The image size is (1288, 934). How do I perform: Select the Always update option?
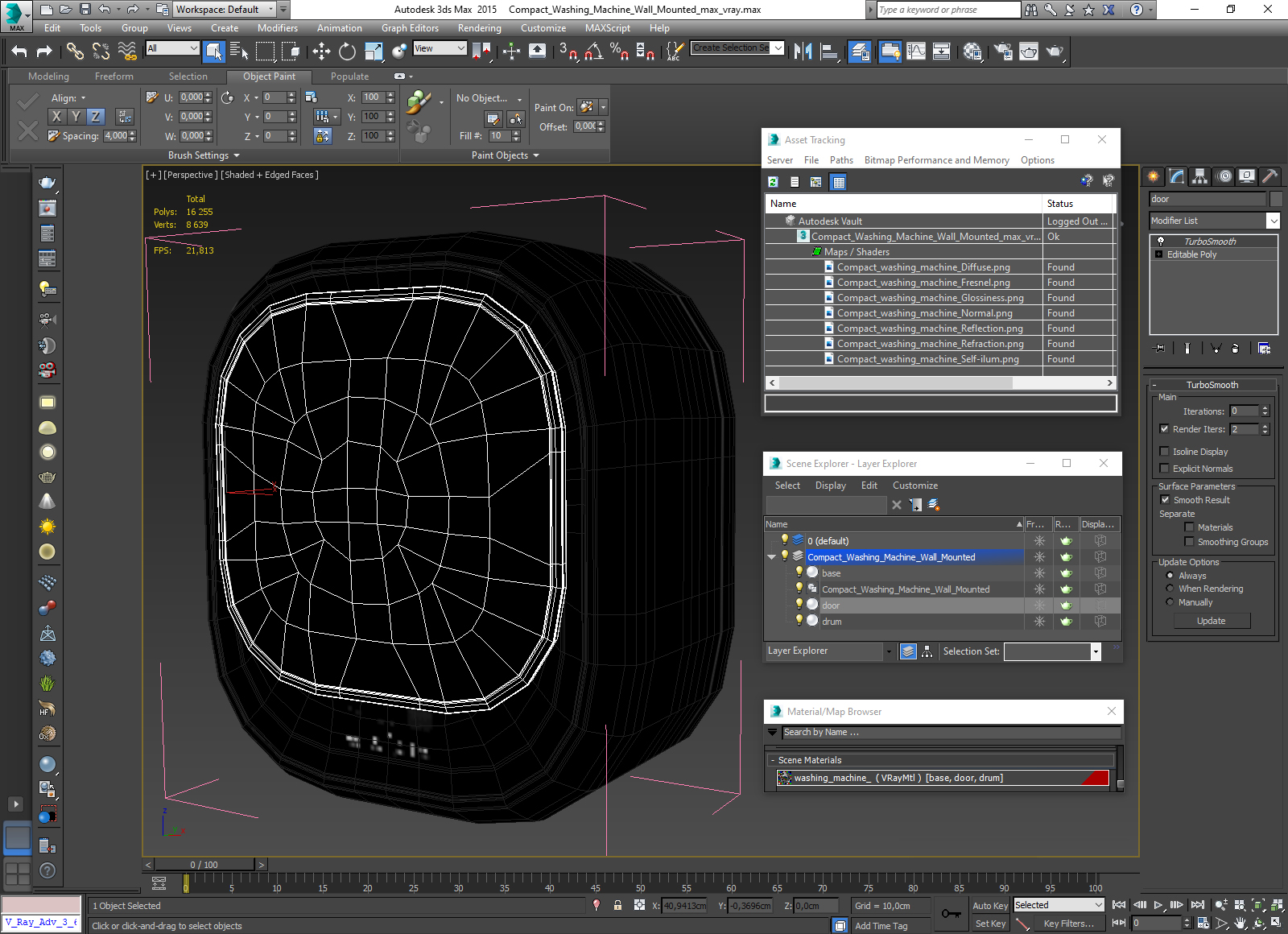tap(1170, 576)
